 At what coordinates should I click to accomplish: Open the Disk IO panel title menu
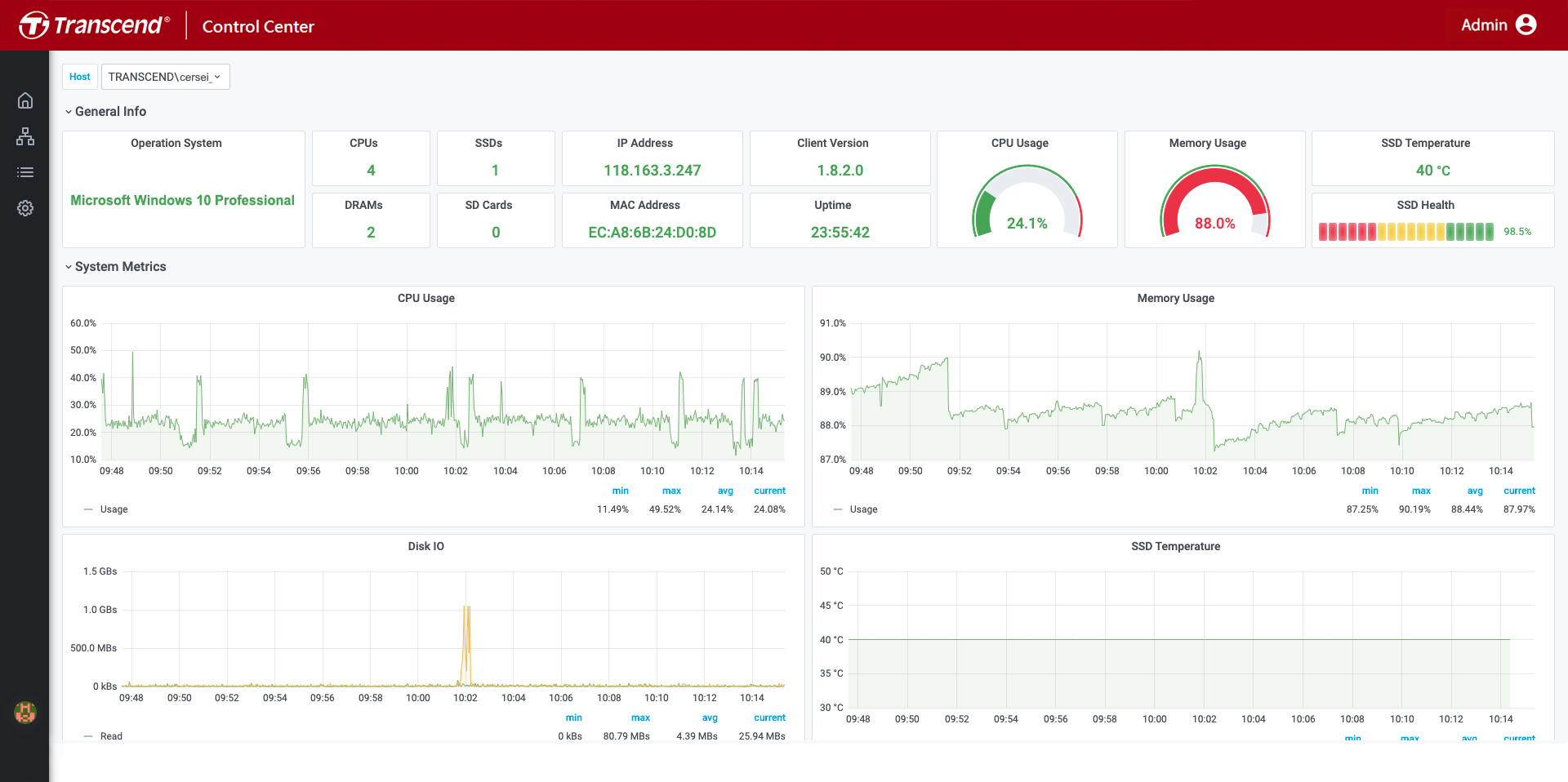point(426,546)
